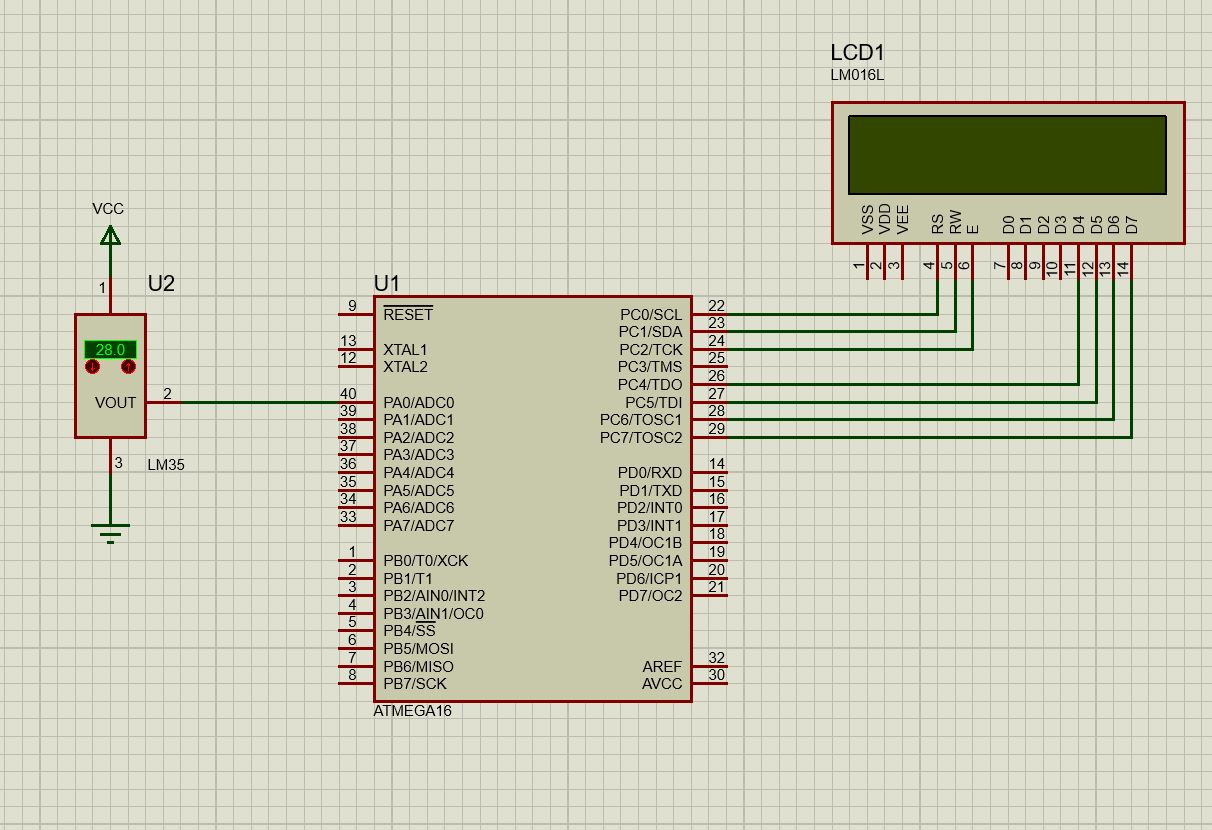The image size is (1212, 830).
Task: Select the PC6/TOSC1 pin label
Action: coord(641,420)
